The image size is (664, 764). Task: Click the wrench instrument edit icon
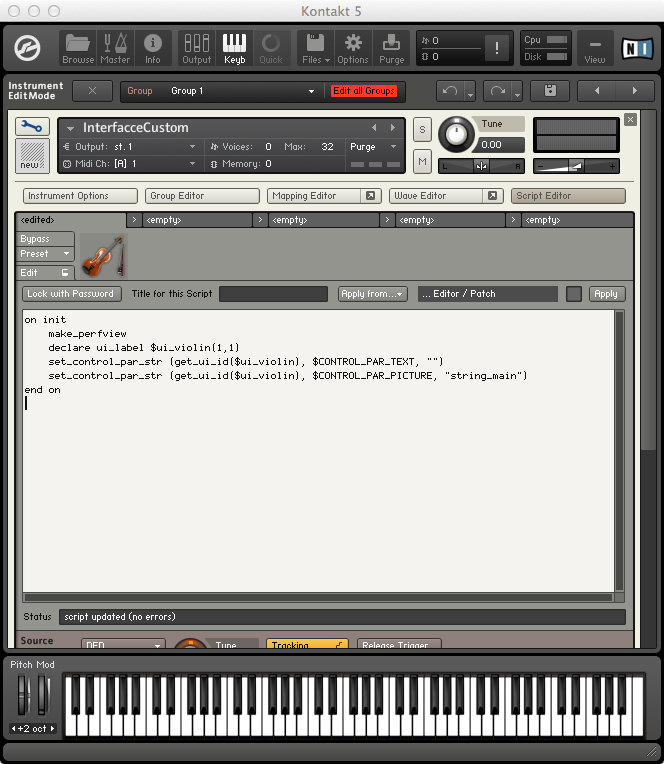pos(32,127)
